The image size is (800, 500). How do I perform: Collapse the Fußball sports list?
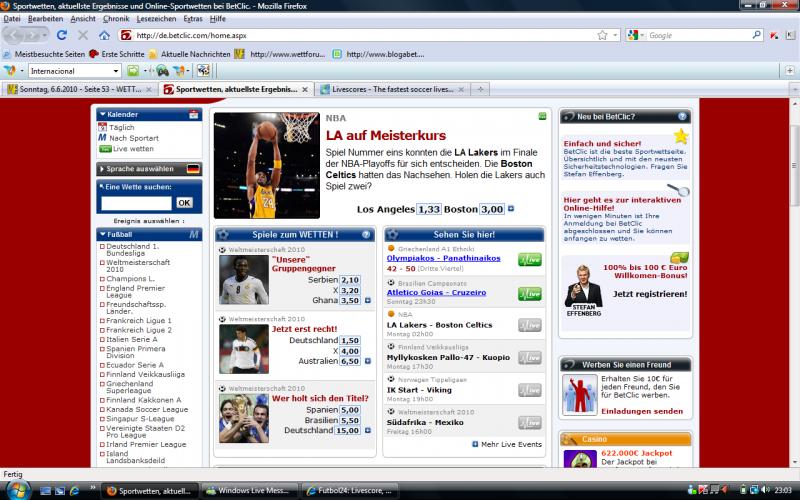[x=103, y=235]
